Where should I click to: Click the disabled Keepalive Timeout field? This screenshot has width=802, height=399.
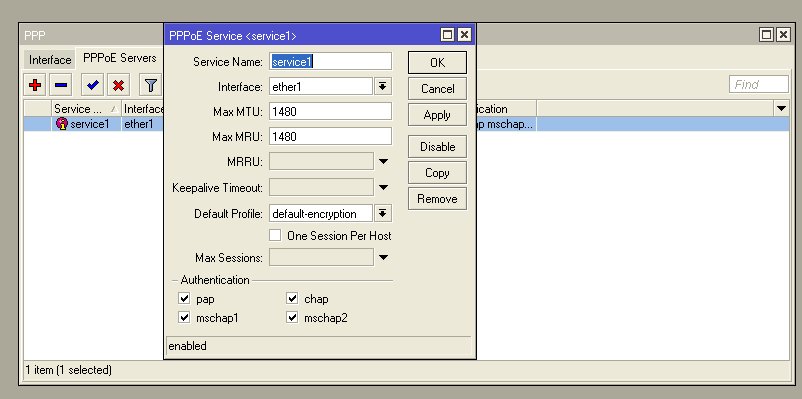pos(321,188)
